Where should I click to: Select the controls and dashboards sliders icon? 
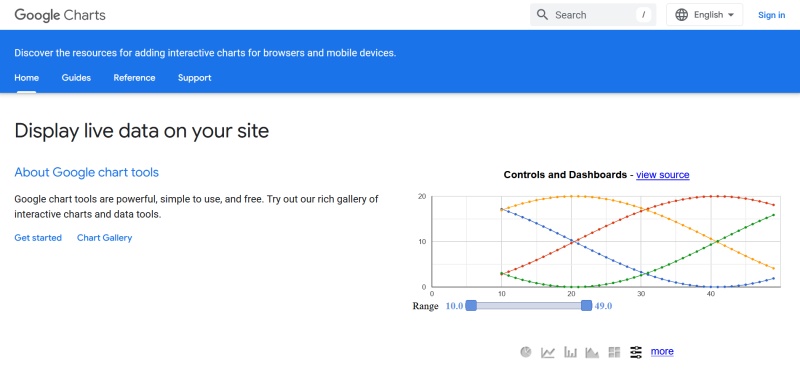[x=636, y=352]
